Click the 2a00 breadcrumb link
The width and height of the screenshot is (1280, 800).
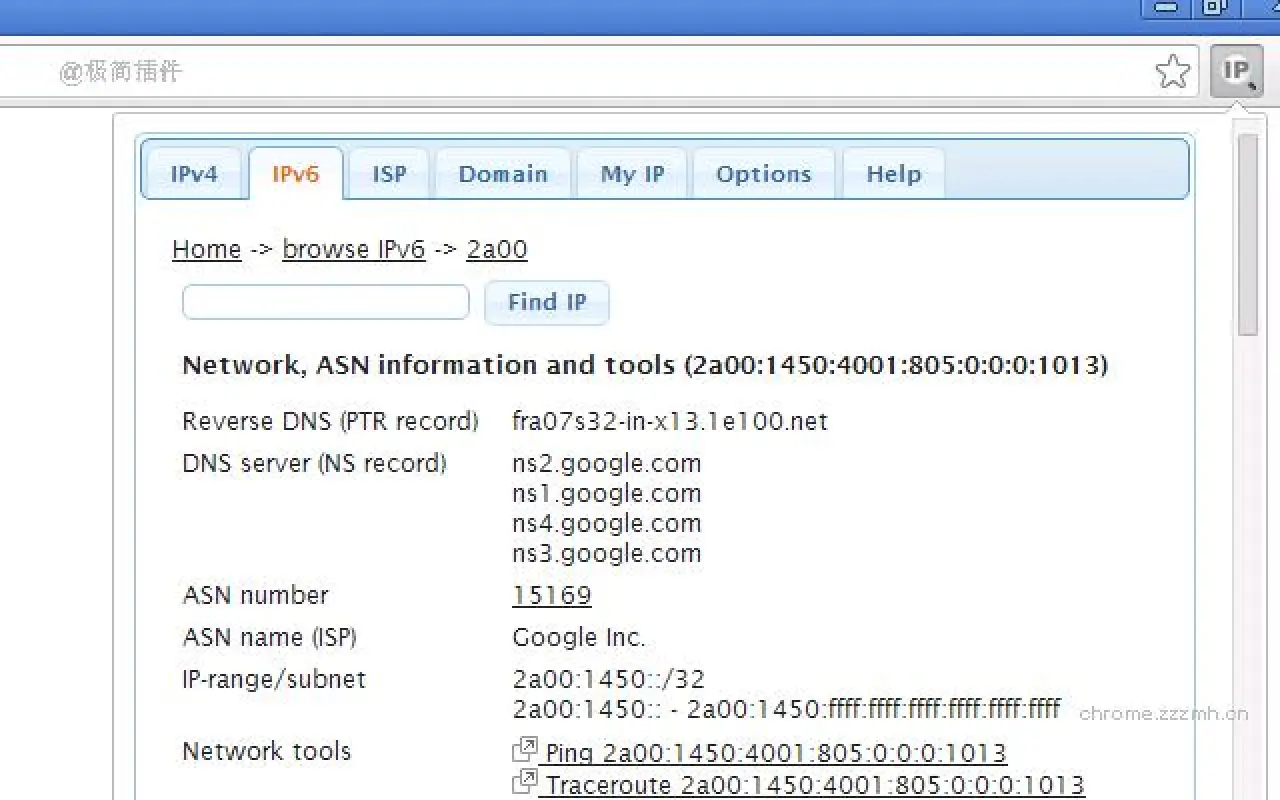497,249
